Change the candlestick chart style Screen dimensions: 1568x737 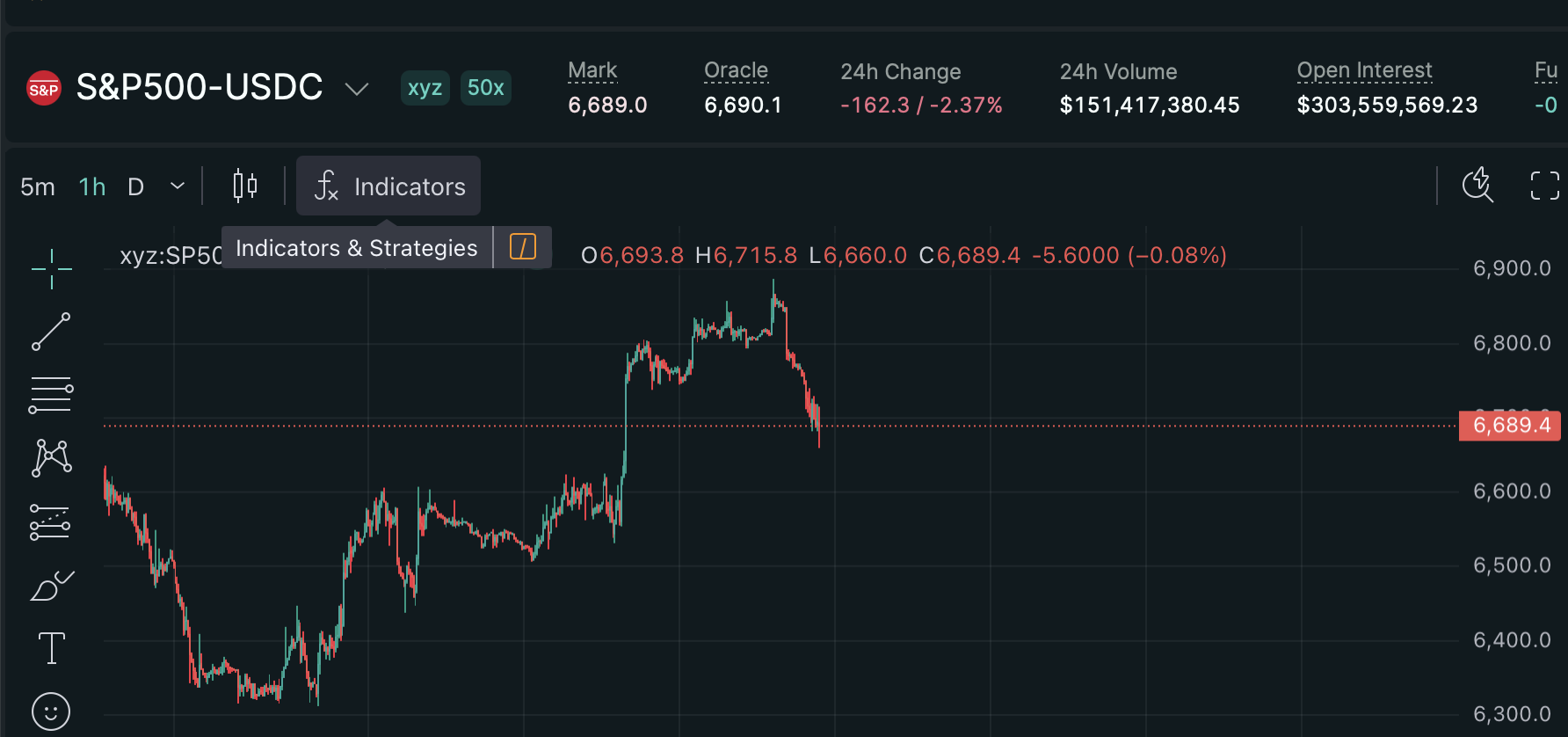coord(245,186)
